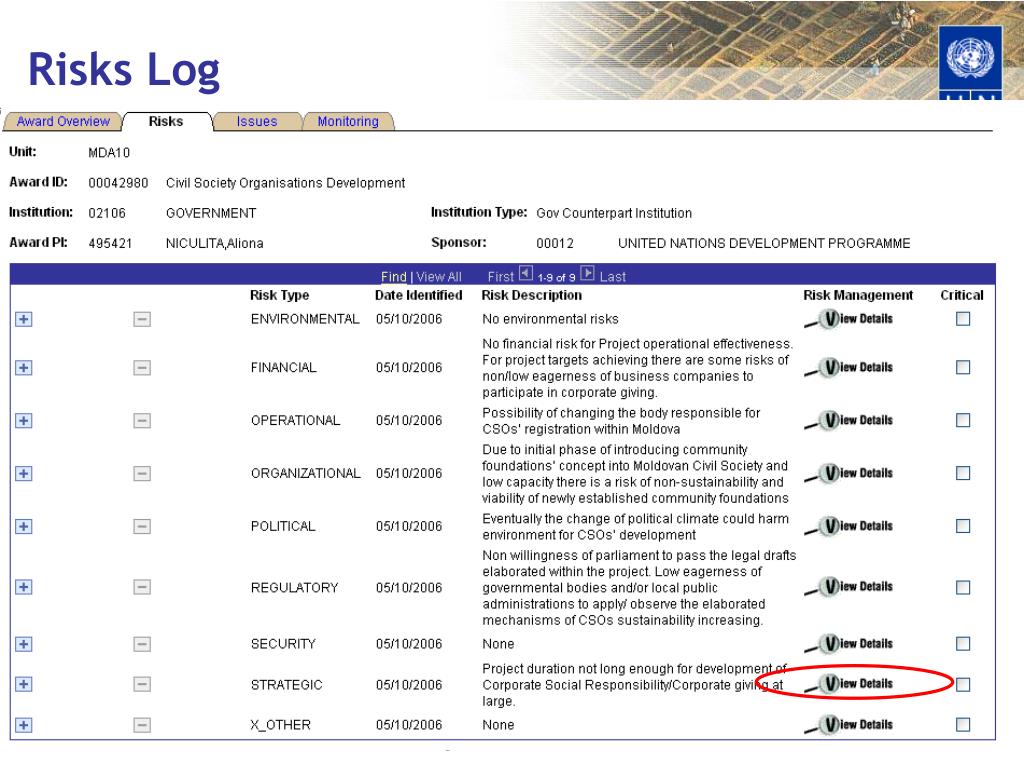Screen dimensions: 1024x768
Task: Click the View All link
Action: click(x=439, y=277)
